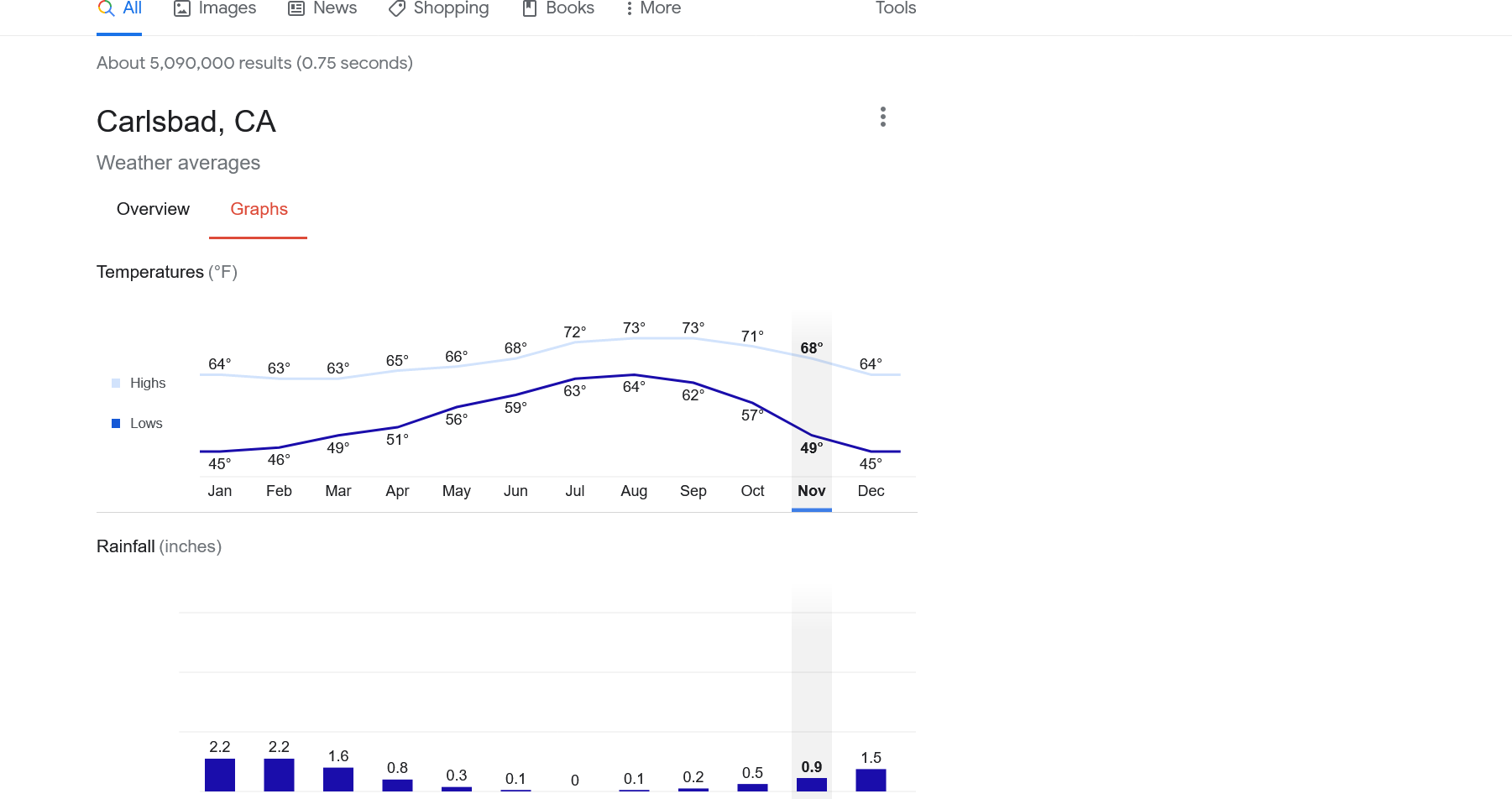Click the January 2.2 rainfall bar

coord(220,775)
